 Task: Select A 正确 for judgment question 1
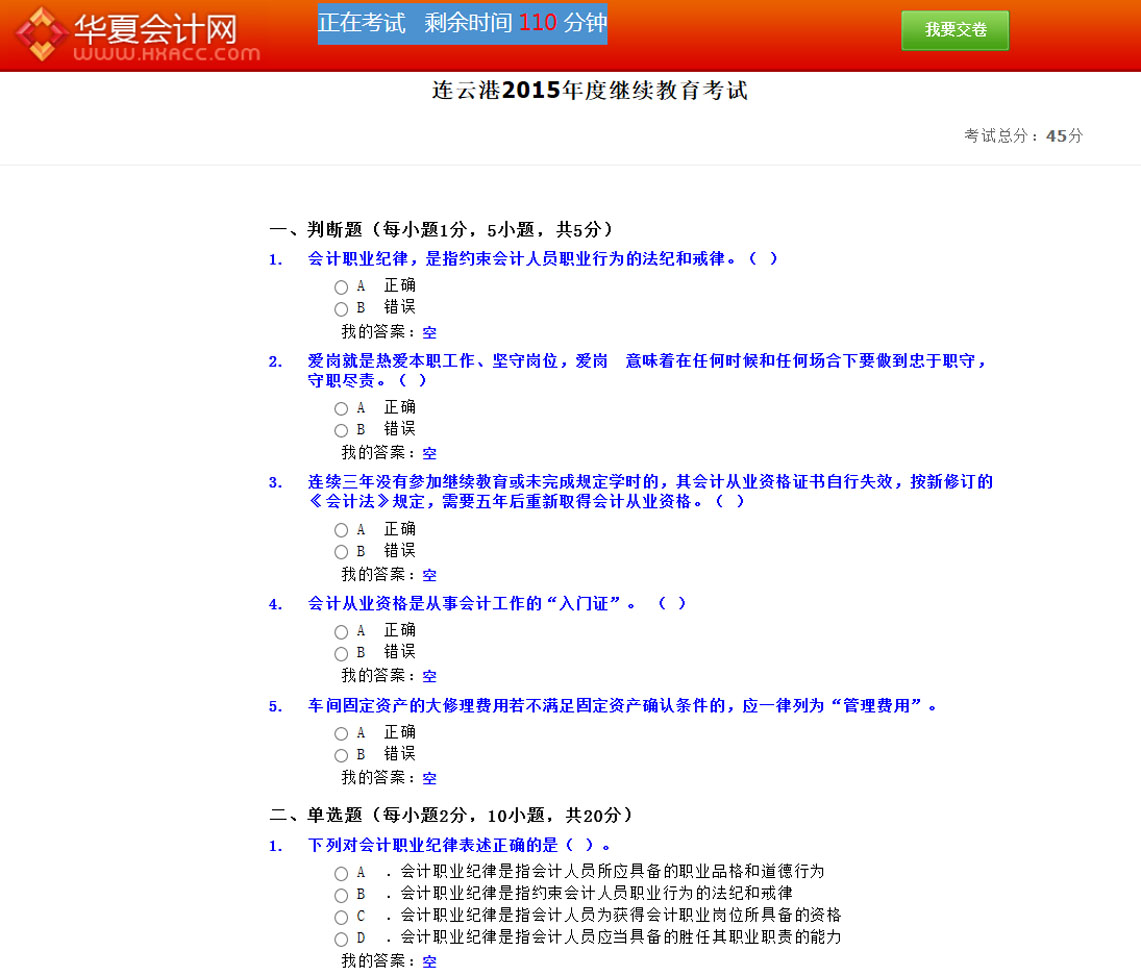pos(341,287)
